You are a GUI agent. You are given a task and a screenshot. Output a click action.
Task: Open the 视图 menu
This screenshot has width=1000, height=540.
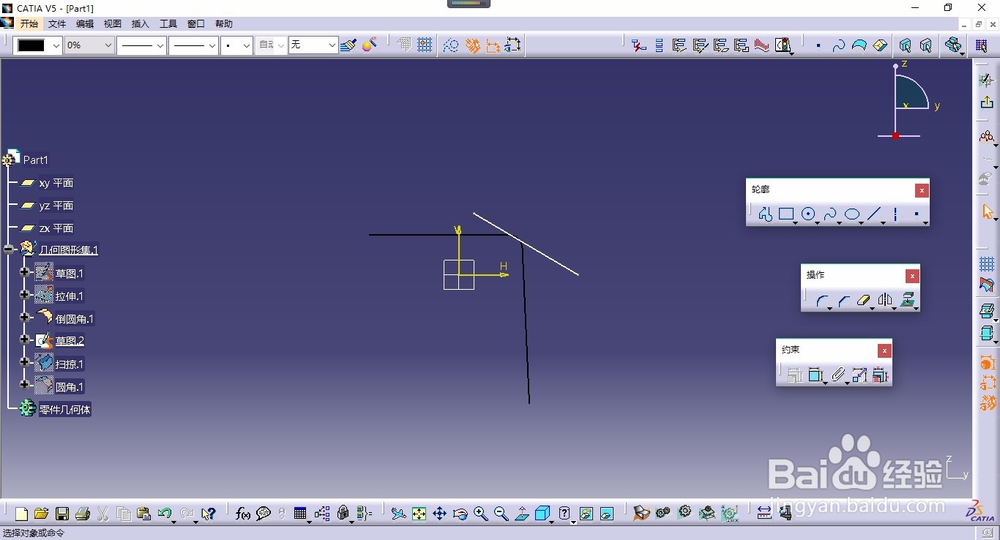point(112,24)
